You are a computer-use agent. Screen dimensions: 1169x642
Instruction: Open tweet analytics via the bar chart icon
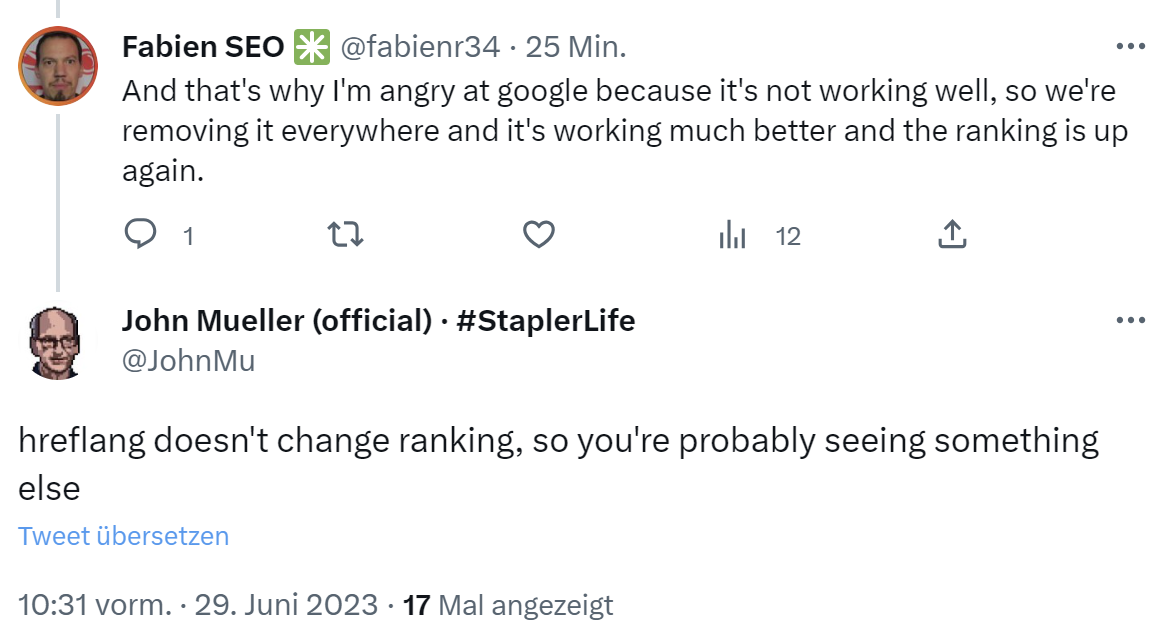[733, 234]
